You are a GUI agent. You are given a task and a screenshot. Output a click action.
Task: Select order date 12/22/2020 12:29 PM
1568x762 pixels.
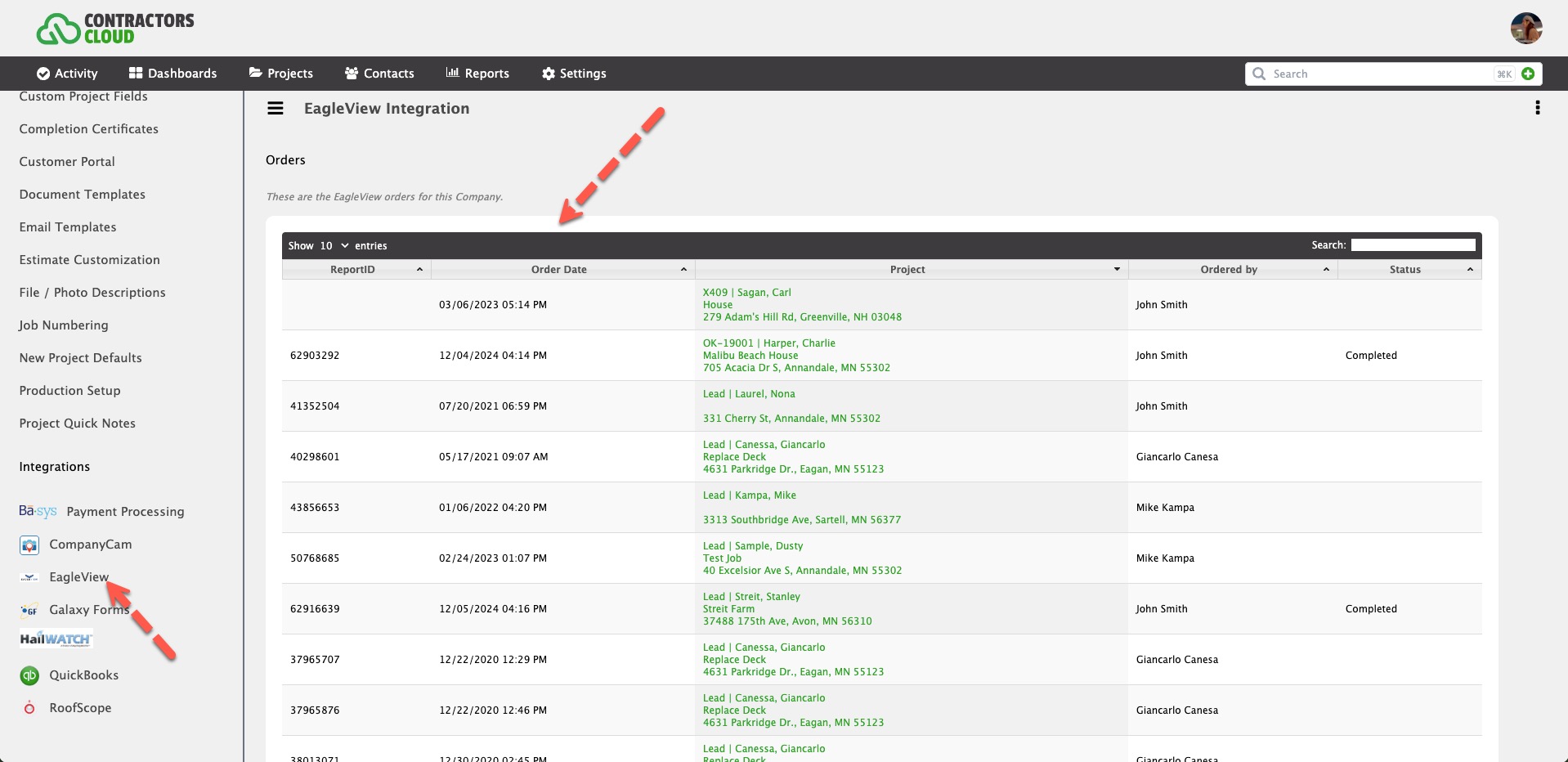tap(493, 660)
